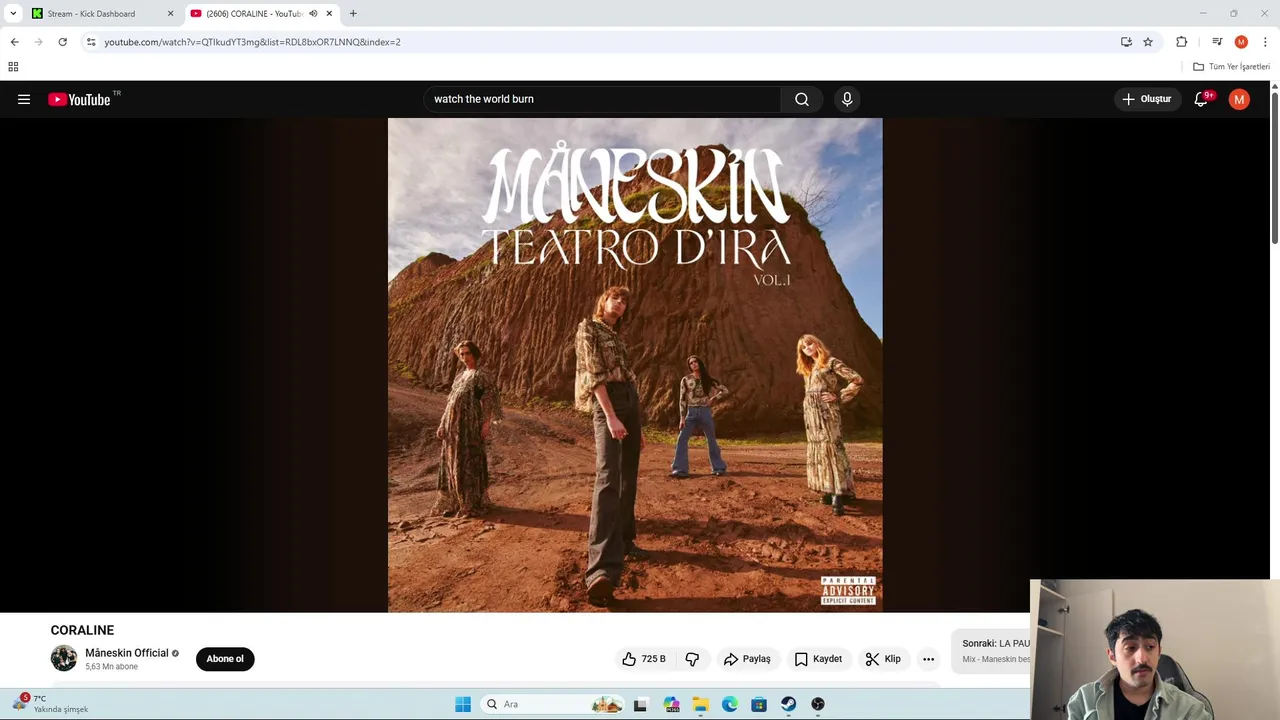Open Måneskin Official channel name link
Screen dimensions: 1280x720
click(x=127, y=653)
